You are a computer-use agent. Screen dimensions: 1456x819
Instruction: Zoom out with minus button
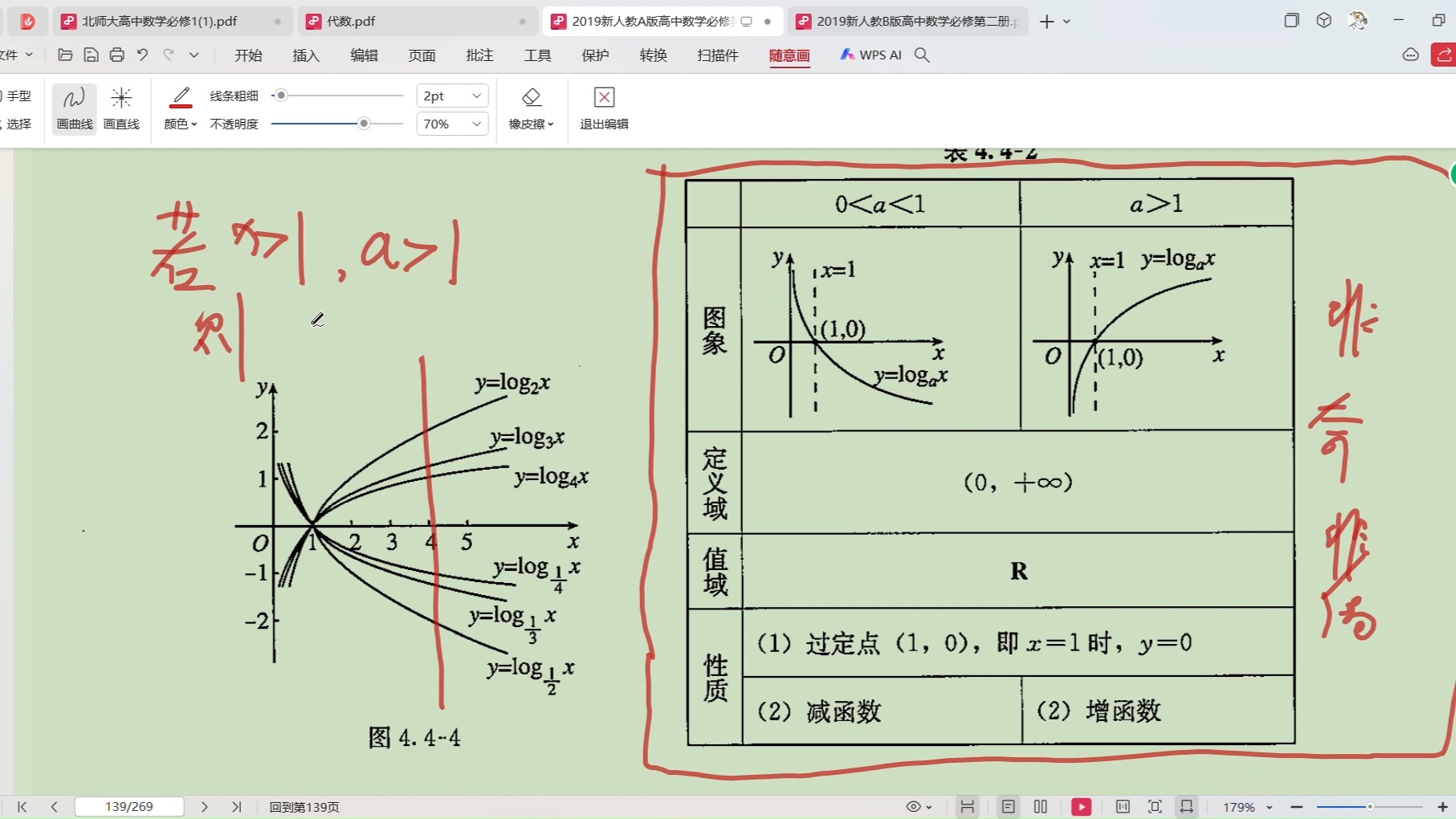(1296, 807)
